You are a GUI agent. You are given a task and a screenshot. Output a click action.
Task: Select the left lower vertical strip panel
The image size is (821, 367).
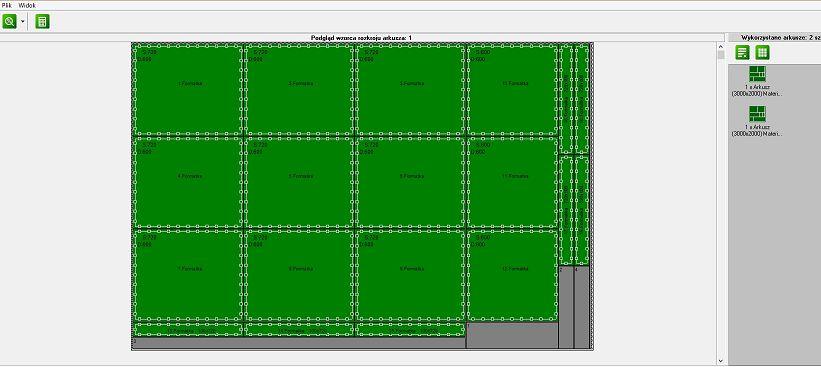point(566,210)
